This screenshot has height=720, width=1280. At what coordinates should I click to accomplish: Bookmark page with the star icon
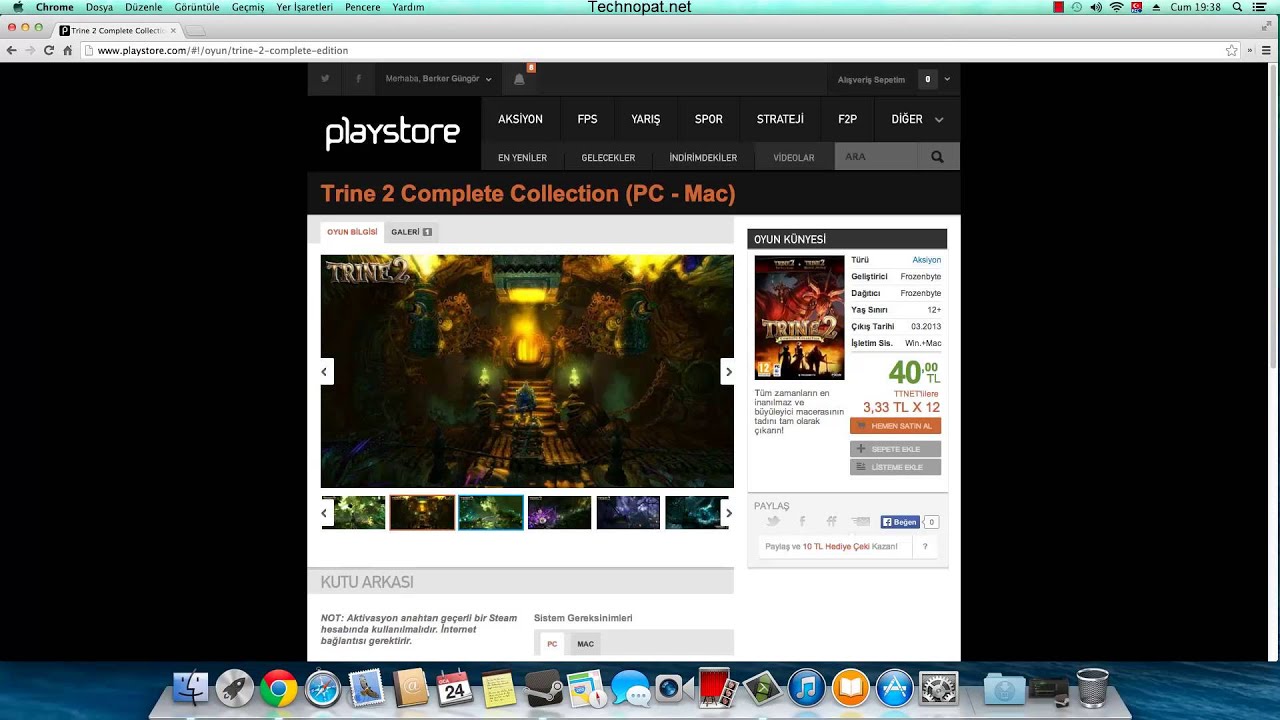tap(1232, 50)
